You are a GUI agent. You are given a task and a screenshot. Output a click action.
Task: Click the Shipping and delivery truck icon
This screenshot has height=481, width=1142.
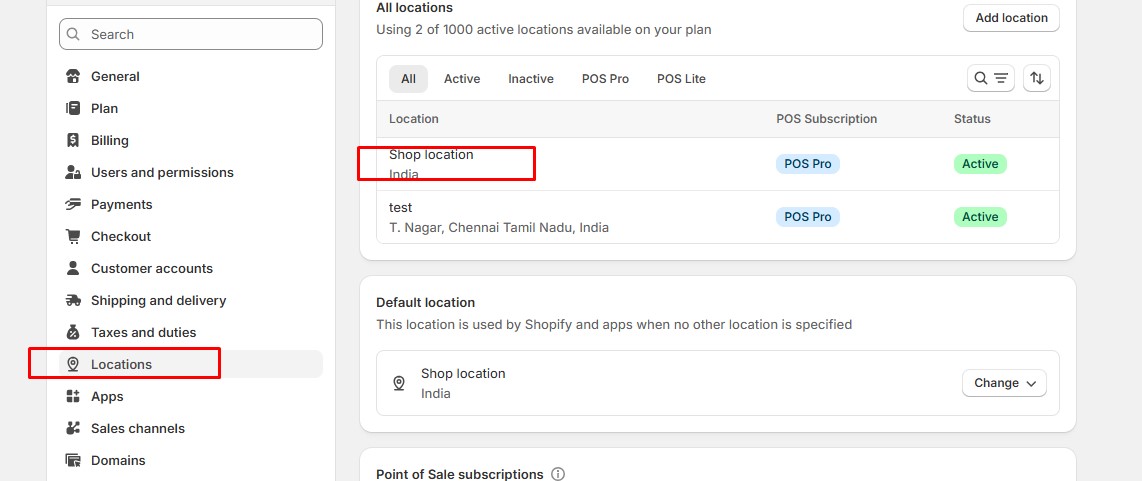coord(73,301)
